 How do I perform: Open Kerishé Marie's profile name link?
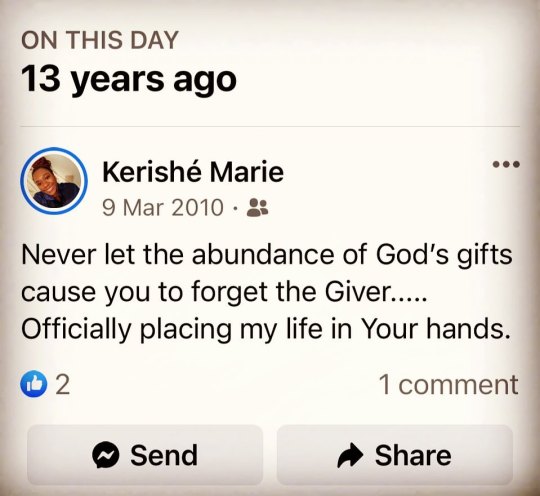[x=193, y=172]
